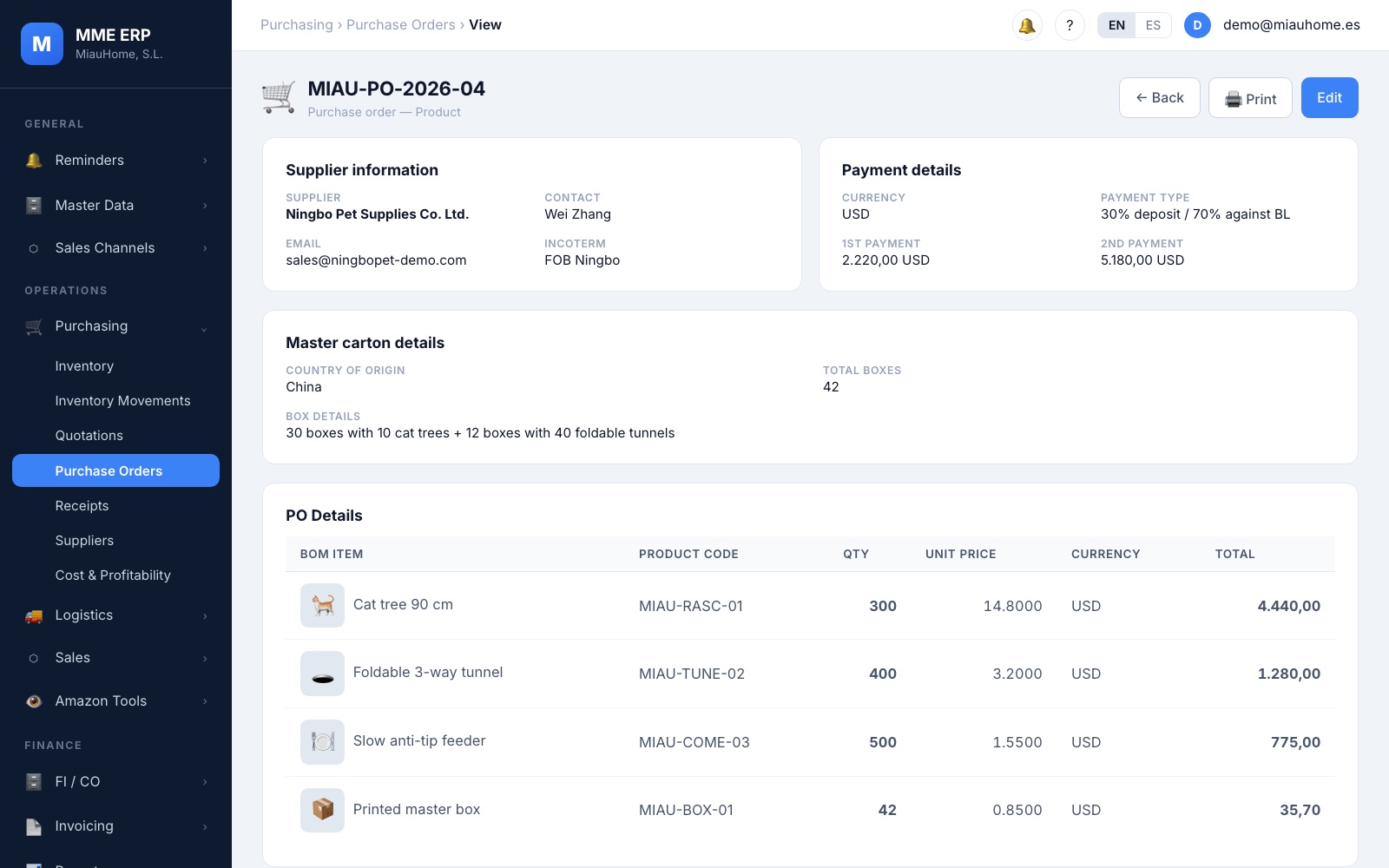Viewport: 1389px width, 868px height.
Task: Expand the Sales chevron
Action: click(x=205, y=659)
